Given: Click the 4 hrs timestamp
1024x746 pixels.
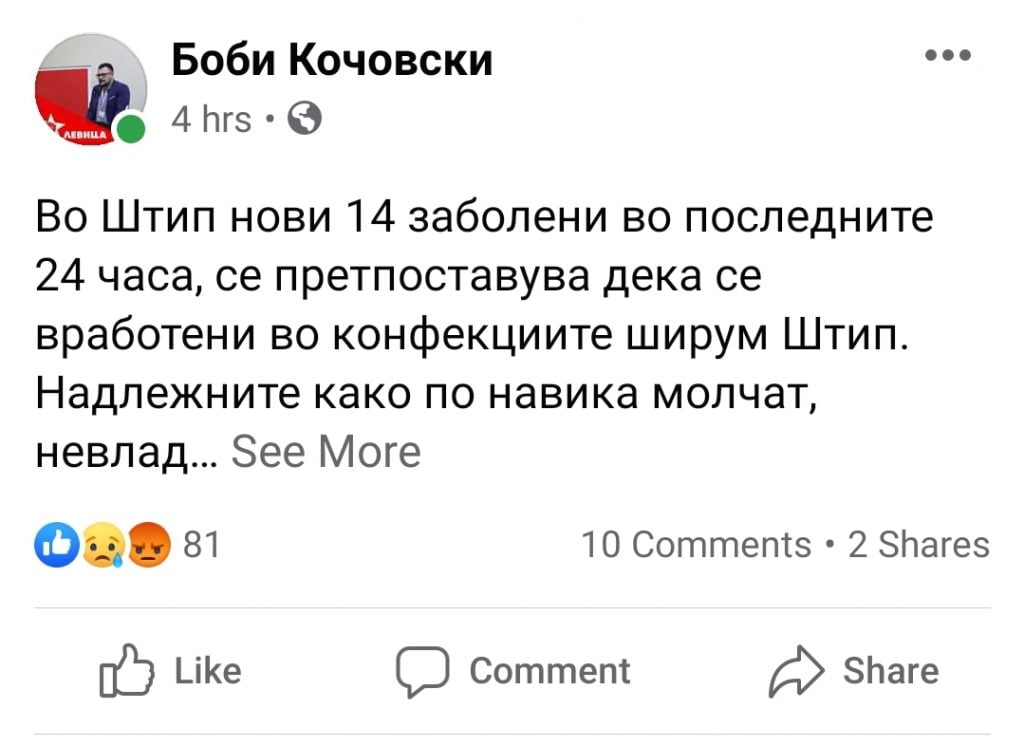Looking at the screenshot, I should [211, 120].
